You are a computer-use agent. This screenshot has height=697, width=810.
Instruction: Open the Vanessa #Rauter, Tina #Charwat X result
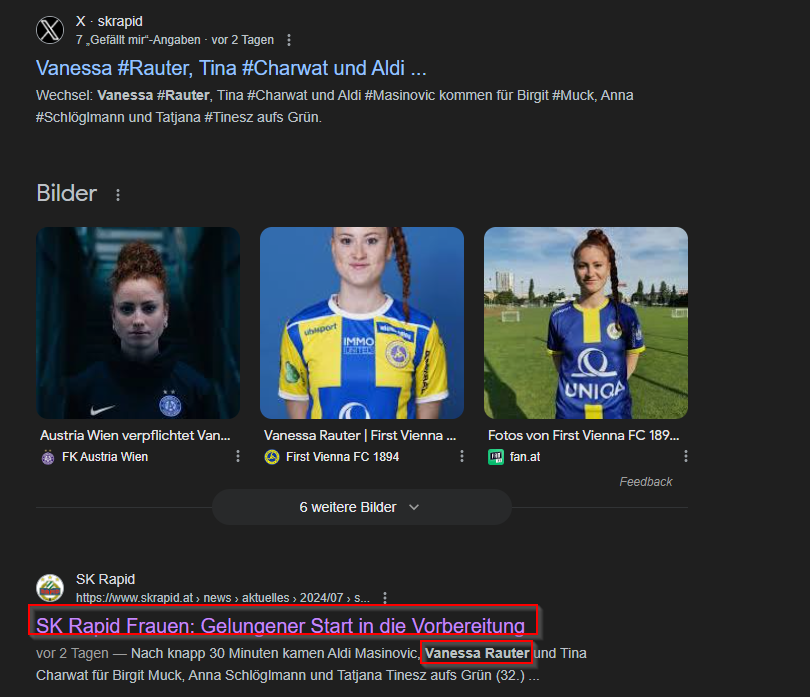point(231,68)
